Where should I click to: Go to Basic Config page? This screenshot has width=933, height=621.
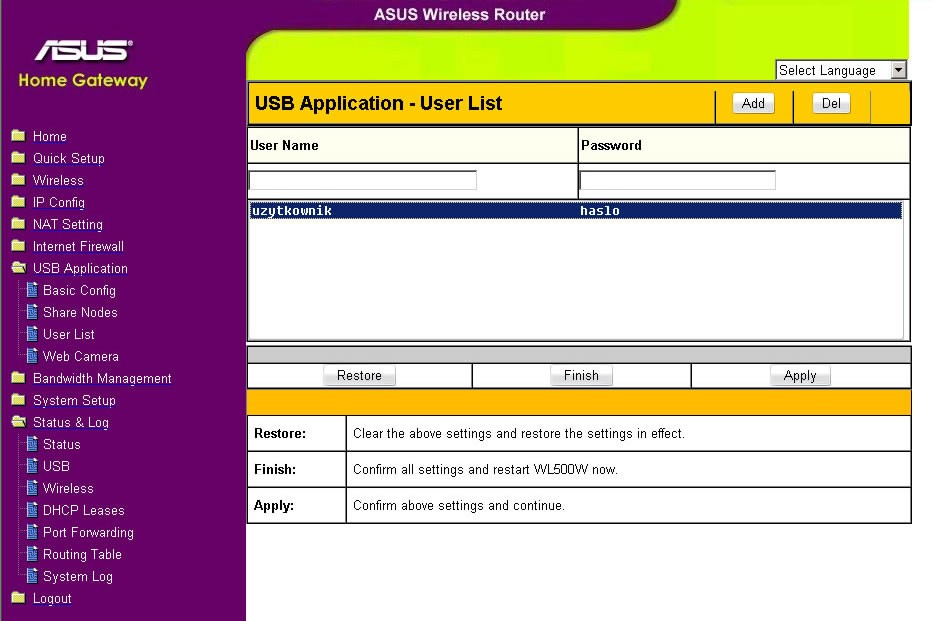[80, 290]
